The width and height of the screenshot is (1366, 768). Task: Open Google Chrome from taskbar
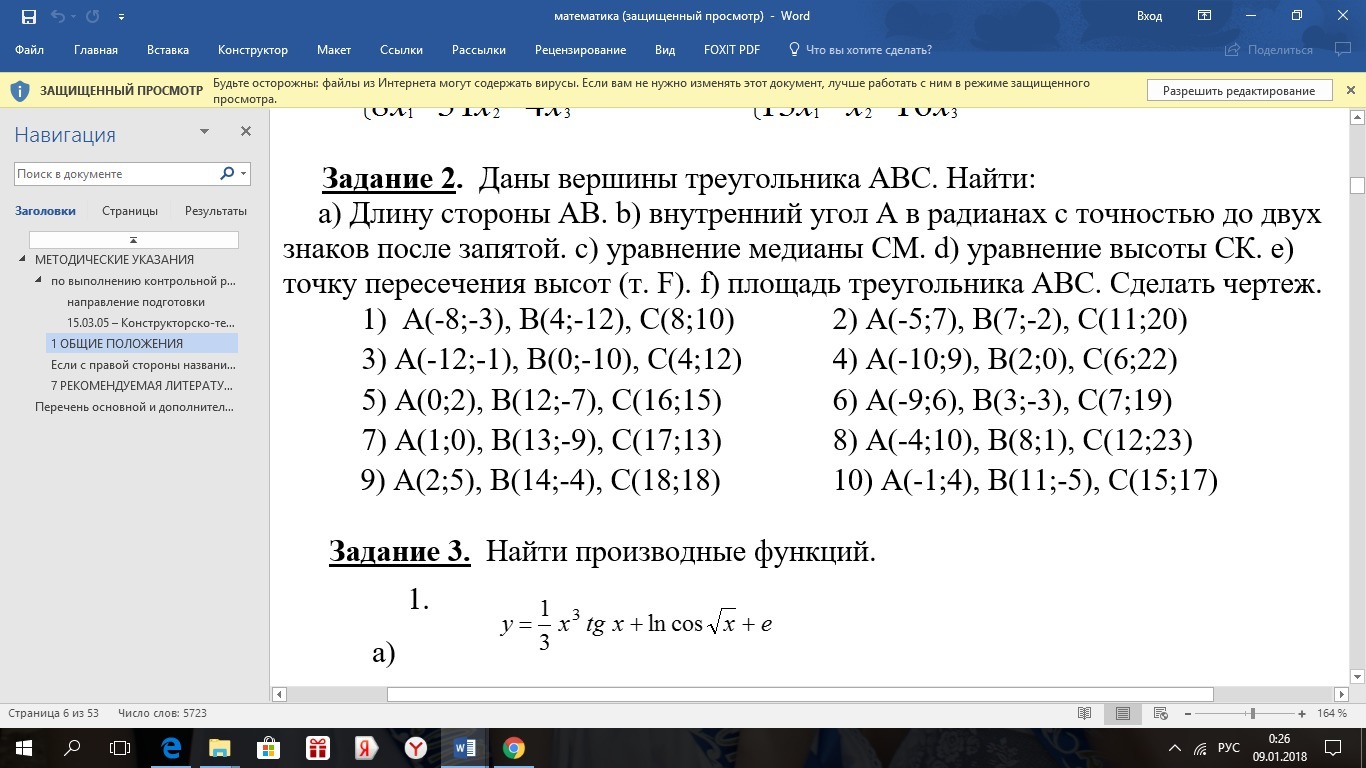pyautogui.click(x=513, y=748)
